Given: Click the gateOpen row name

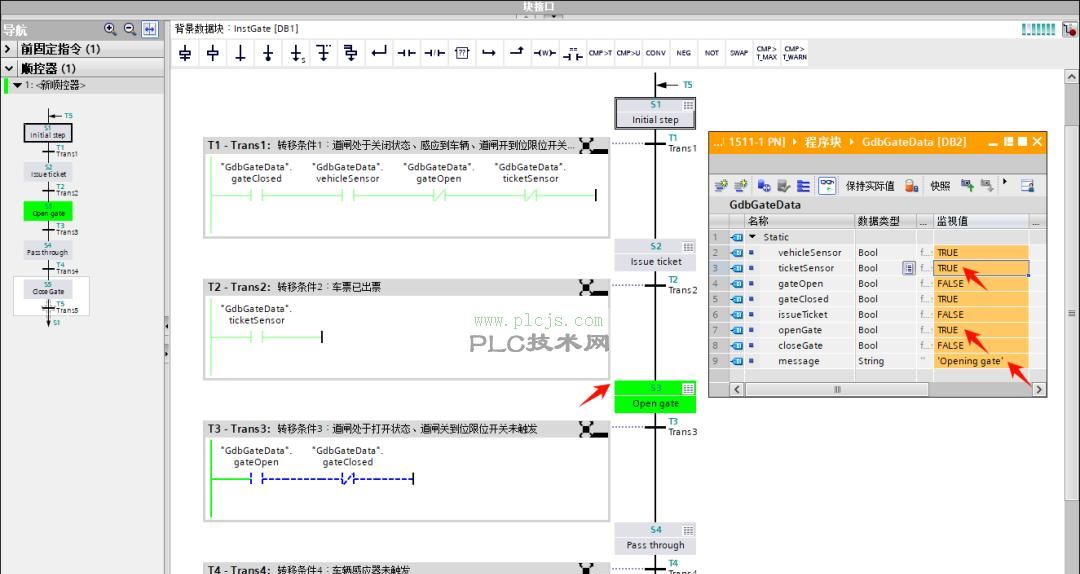Looking at the screenshot, I should pos(800,284).
